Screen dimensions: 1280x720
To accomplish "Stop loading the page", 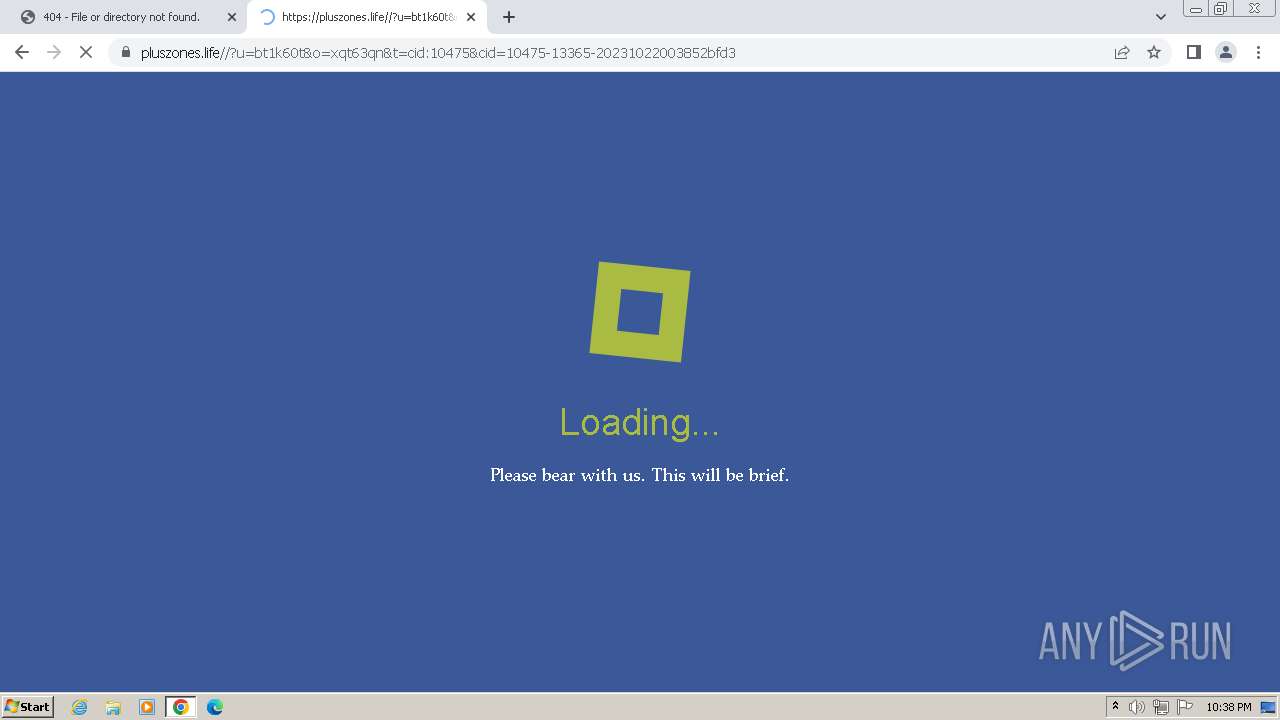I will tap(86, 52).
